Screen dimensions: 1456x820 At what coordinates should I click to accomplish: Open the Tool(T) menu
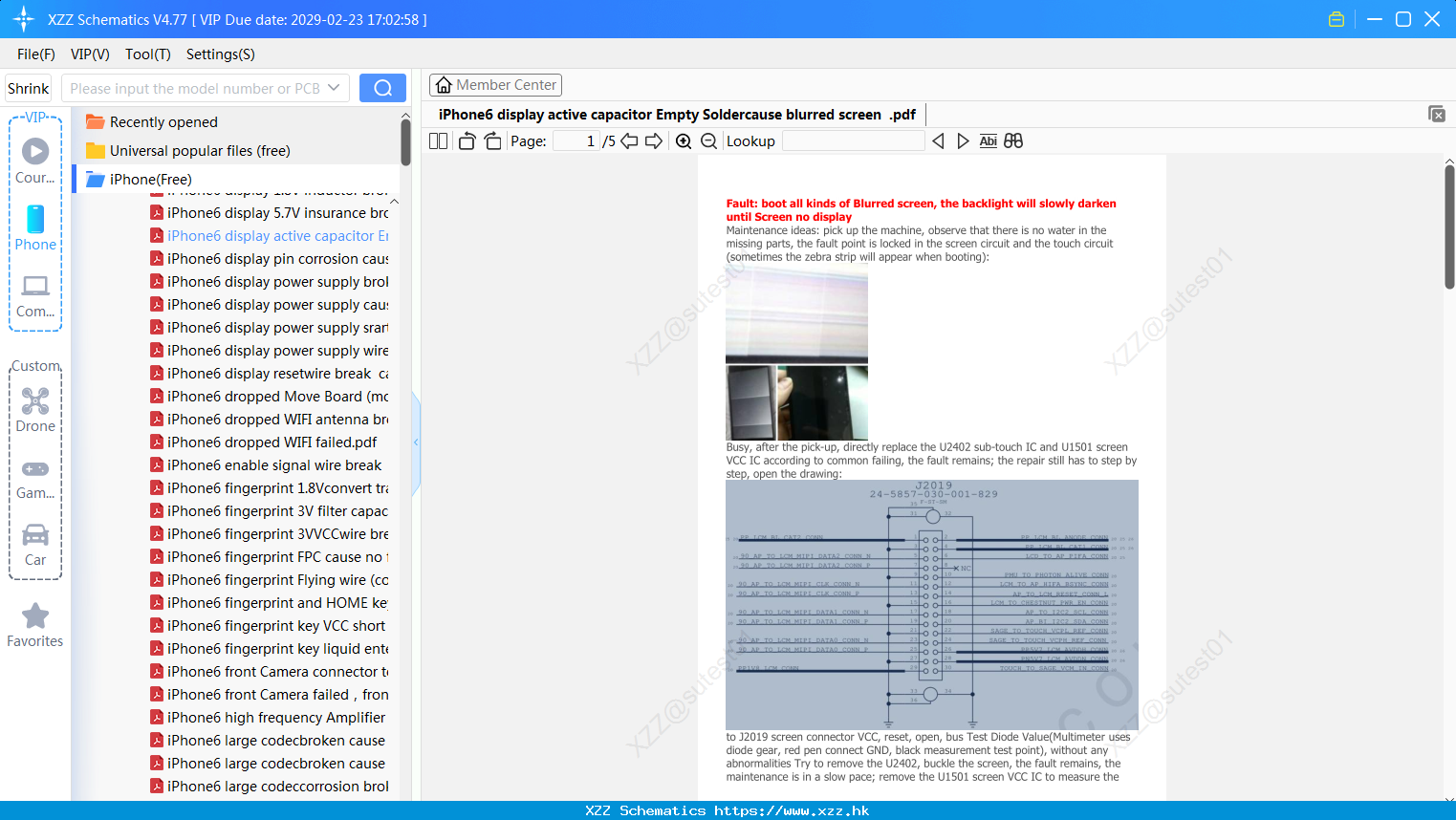[x=148, y=54]
